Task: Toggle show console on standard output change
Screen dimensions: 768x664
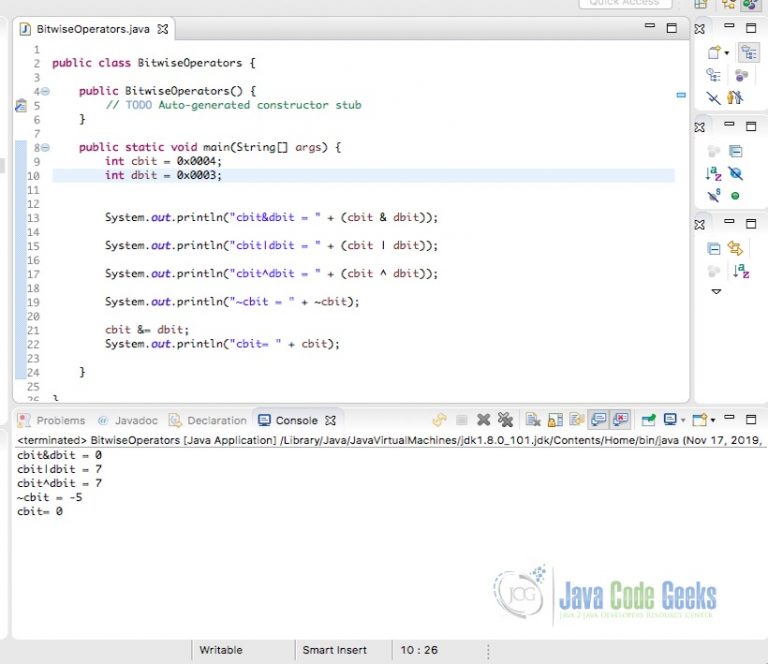Action: (598, 420)
